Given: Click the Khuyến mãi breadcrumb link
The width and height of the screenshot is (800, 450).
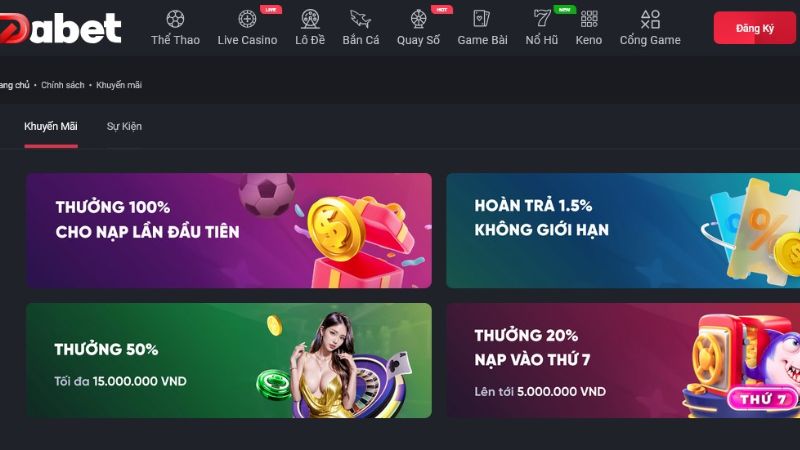Looking at the screenshot, I should point(119,85).
